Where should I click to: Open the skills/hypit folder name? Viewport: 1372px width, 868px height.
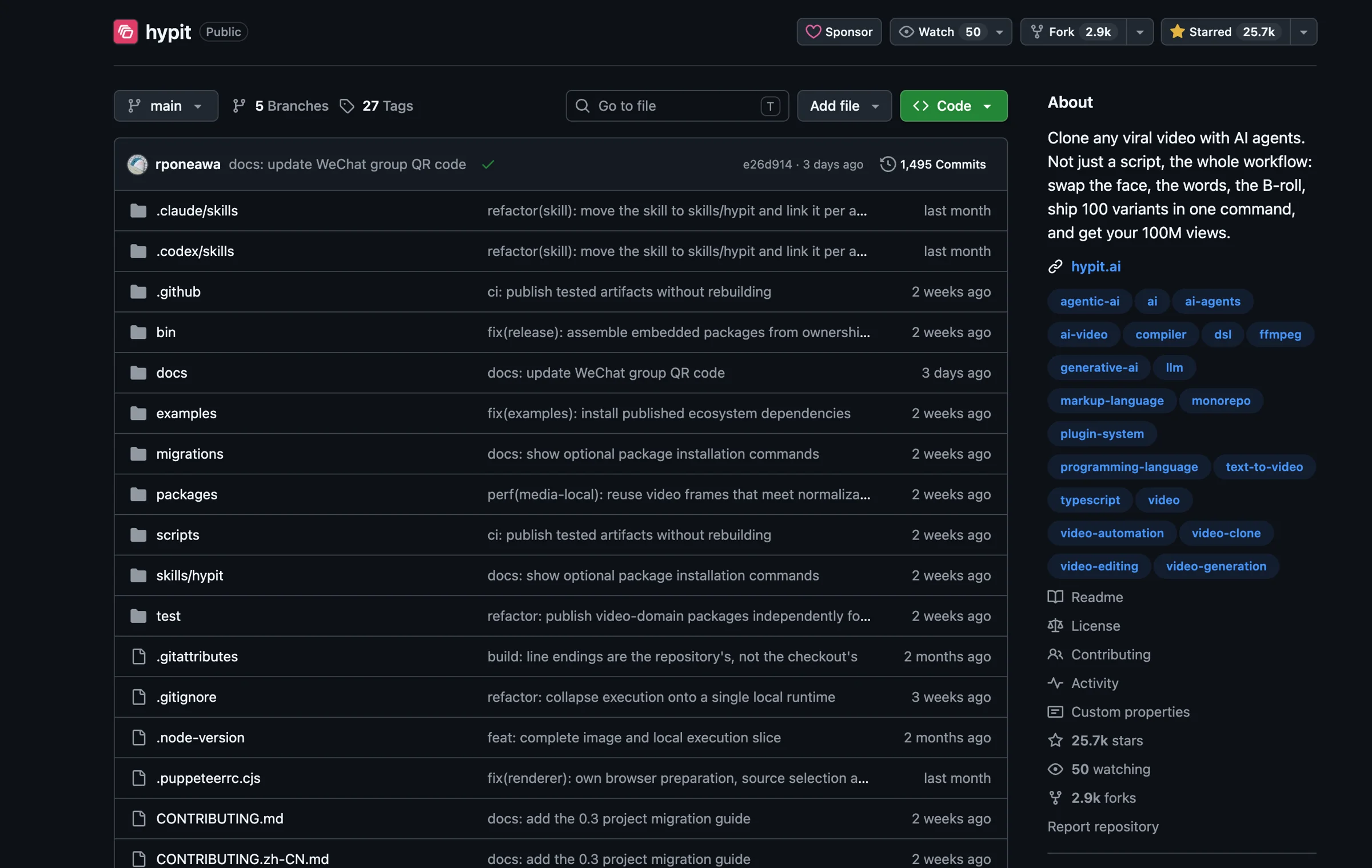[189, 576]
